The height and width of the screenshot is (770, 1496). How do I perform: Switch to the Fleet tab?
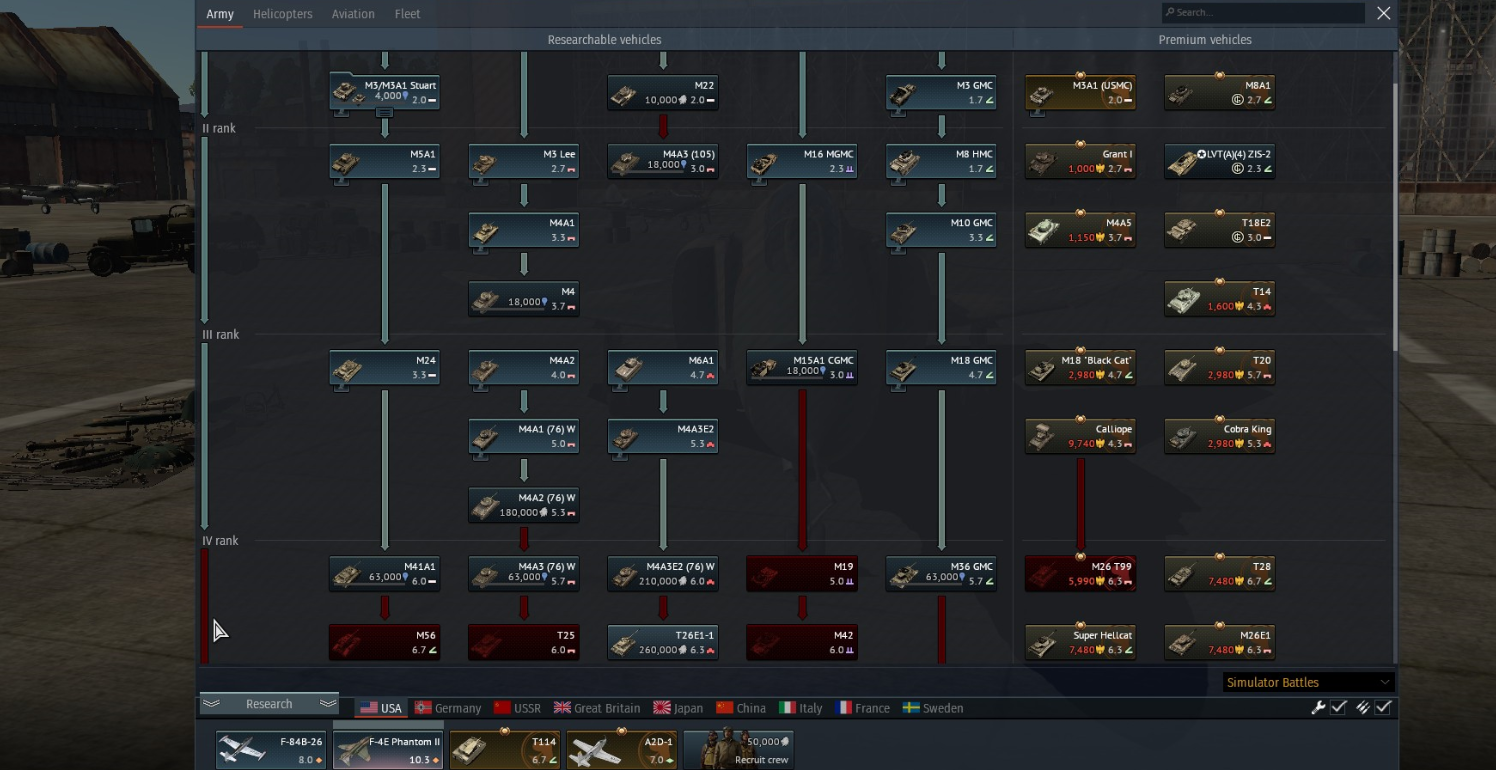pyautogui.click(x=407, y=14)
